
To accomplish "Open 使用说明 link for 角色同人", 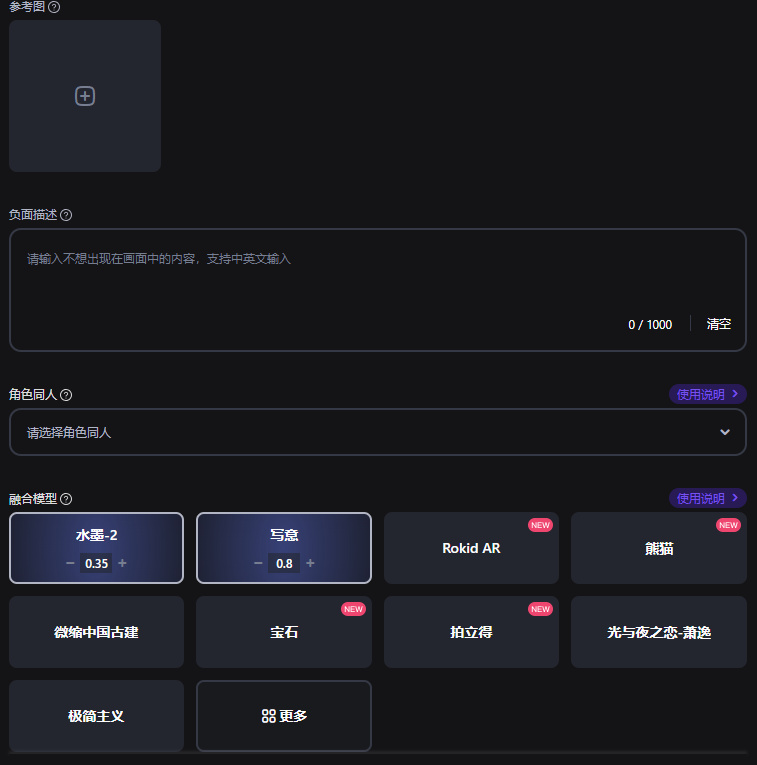I will click(x=707, y=394).
